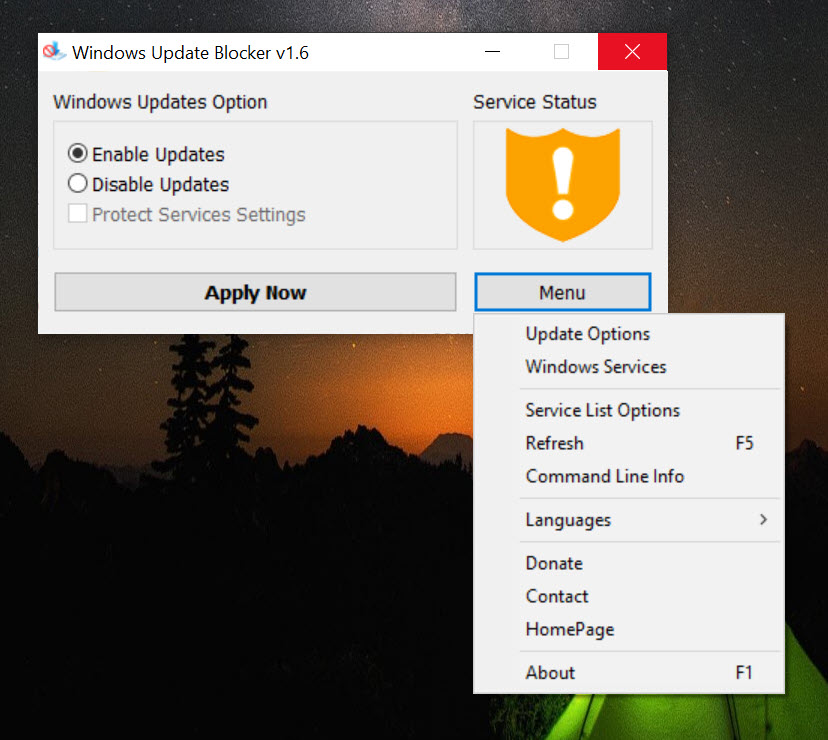Open Update Options from the menu

(x=629, y=334)
